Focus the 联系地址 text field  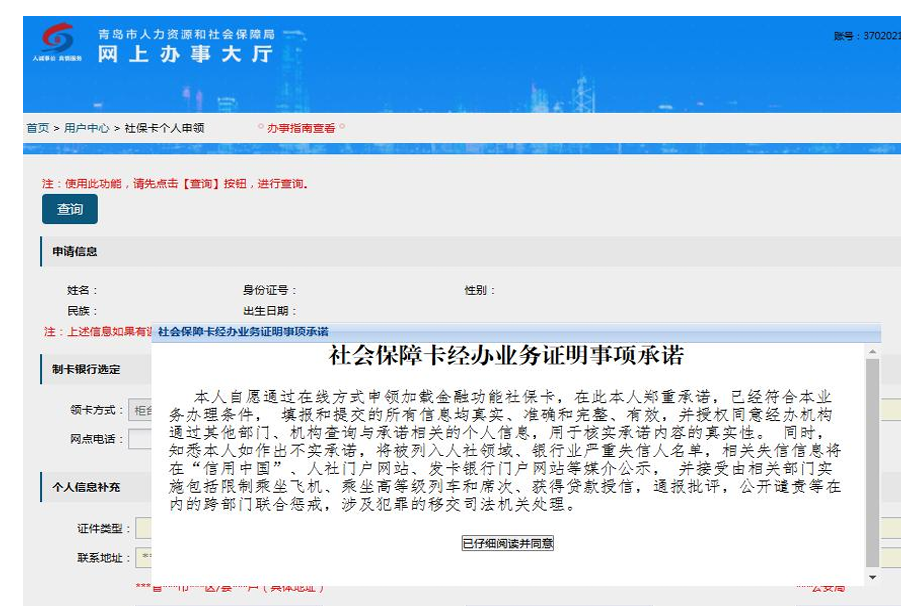[143, 557]
